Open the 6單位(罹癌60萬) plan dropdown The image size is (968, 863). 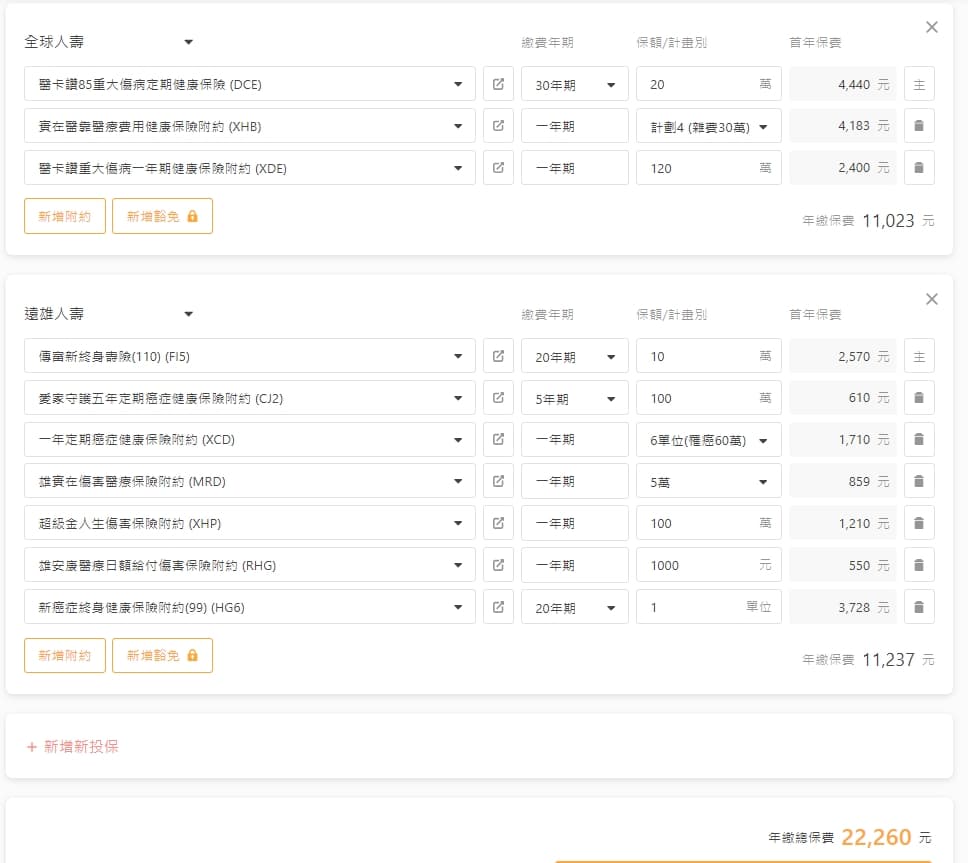pyautogui.click(x=708, y=440)
